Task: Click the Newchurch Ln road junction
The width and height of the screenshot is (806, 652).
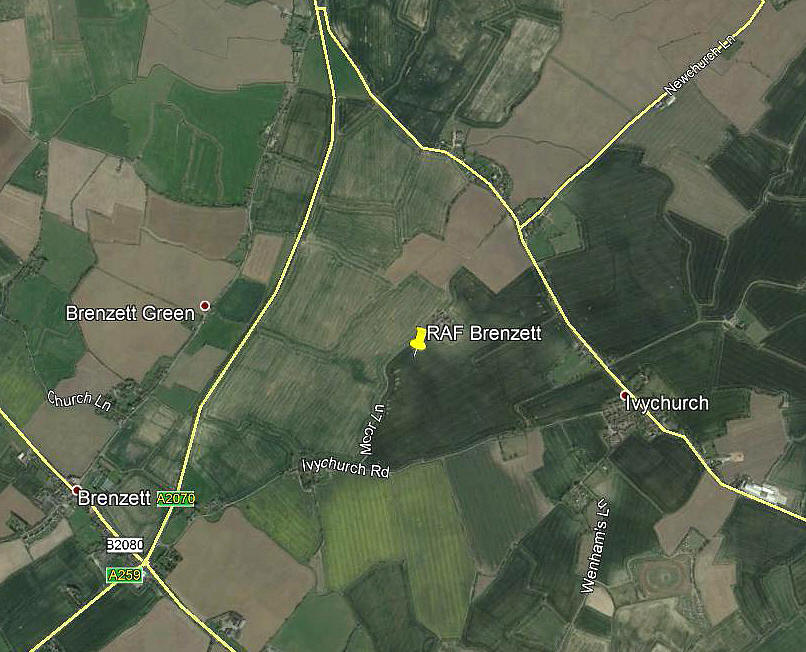Action: (520, 227)
